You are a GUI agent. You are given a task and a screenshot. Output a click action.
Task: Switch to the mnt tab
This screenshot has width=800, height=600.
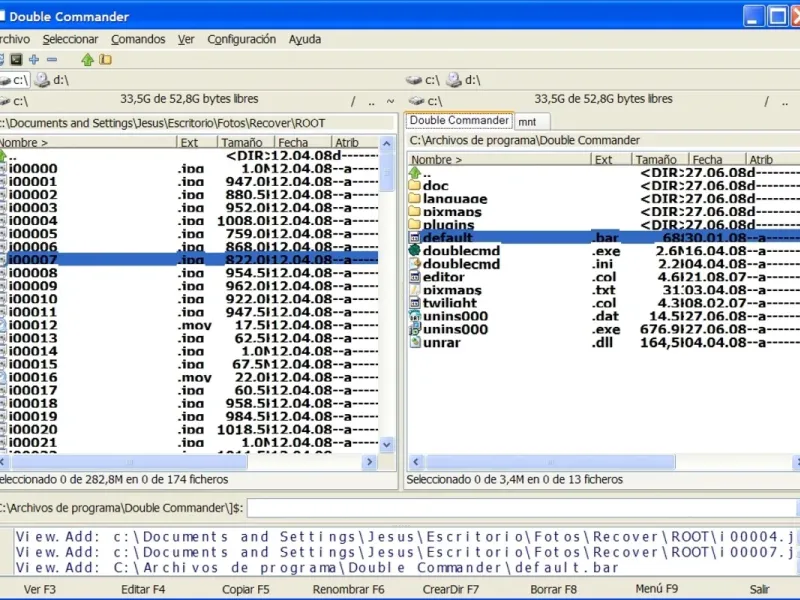point(527,121)
